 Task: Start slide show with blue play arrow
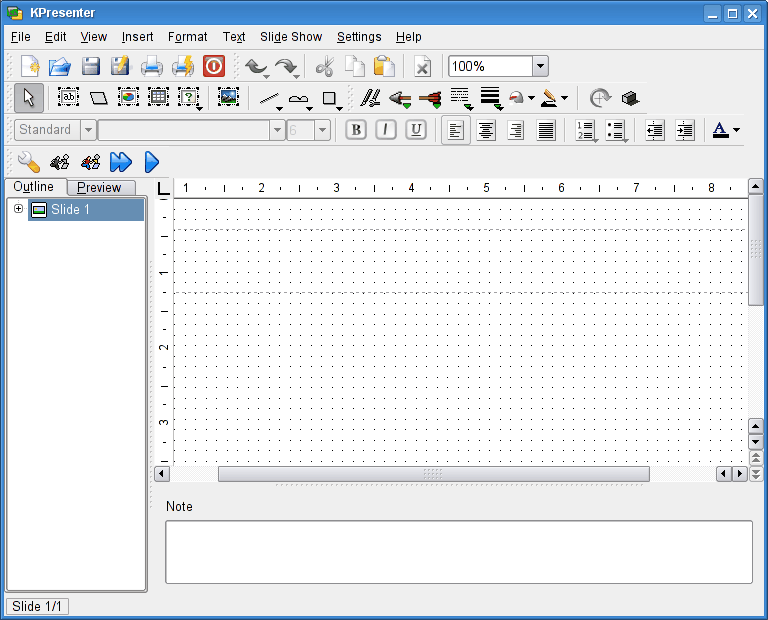(x=152, y=162)
